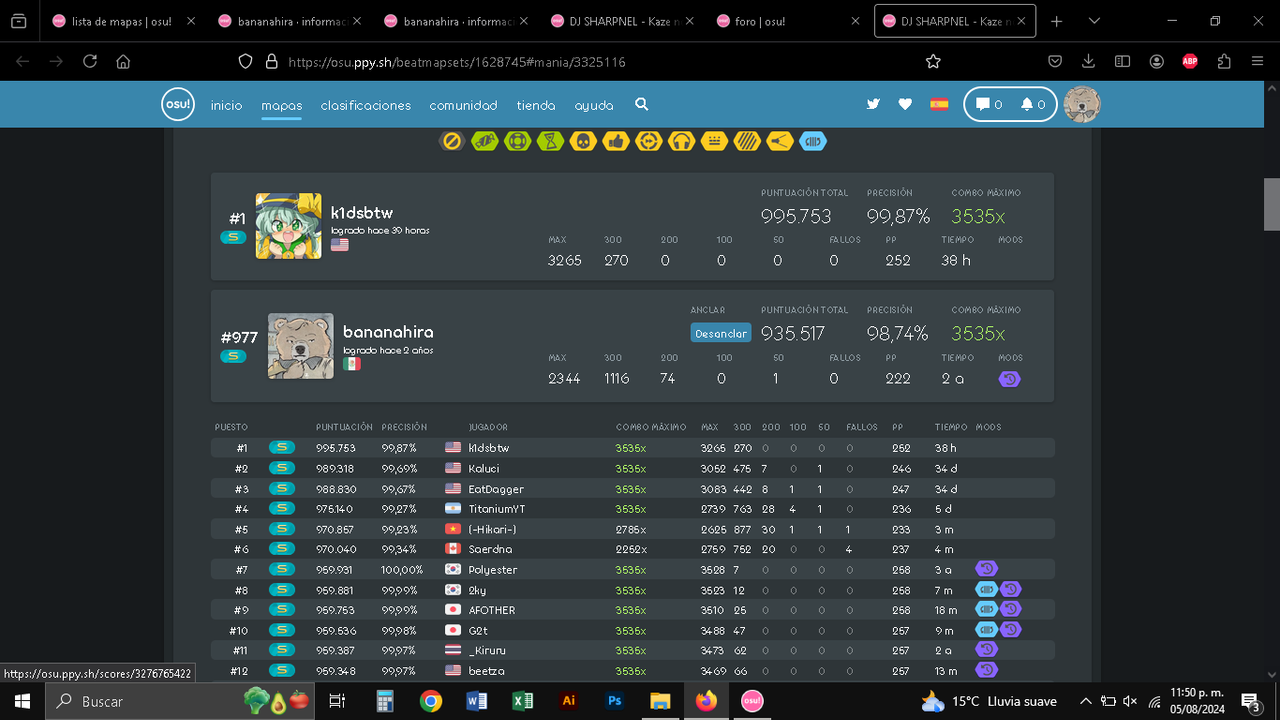
Task: Filter scores by the Flashlight mod
Action: coord(780,142)
